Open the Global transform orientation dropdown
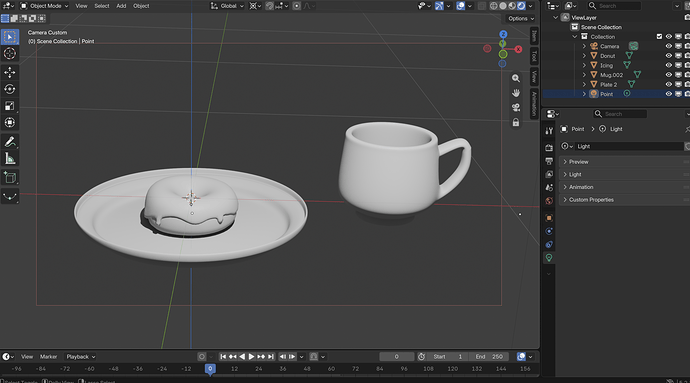 (228, 6)
